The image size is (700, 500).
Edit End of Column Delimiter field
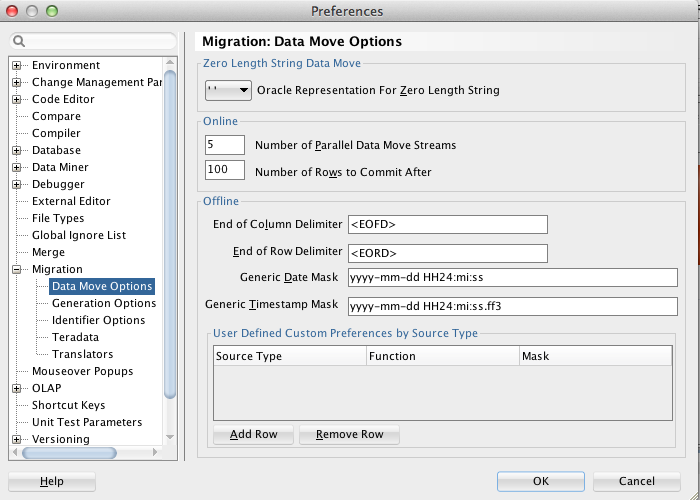pos(448,224)
